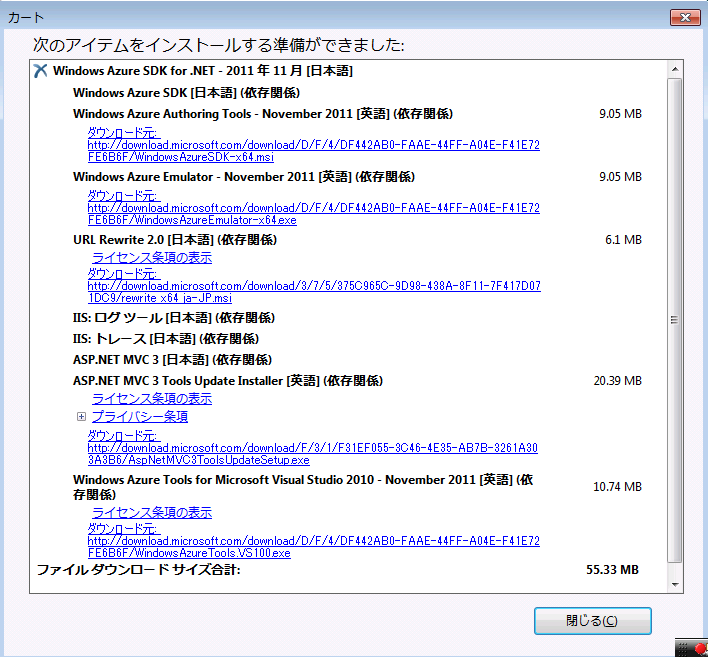Click the 10.74 MB size value
708x657 pixels.
click(617, 487)
